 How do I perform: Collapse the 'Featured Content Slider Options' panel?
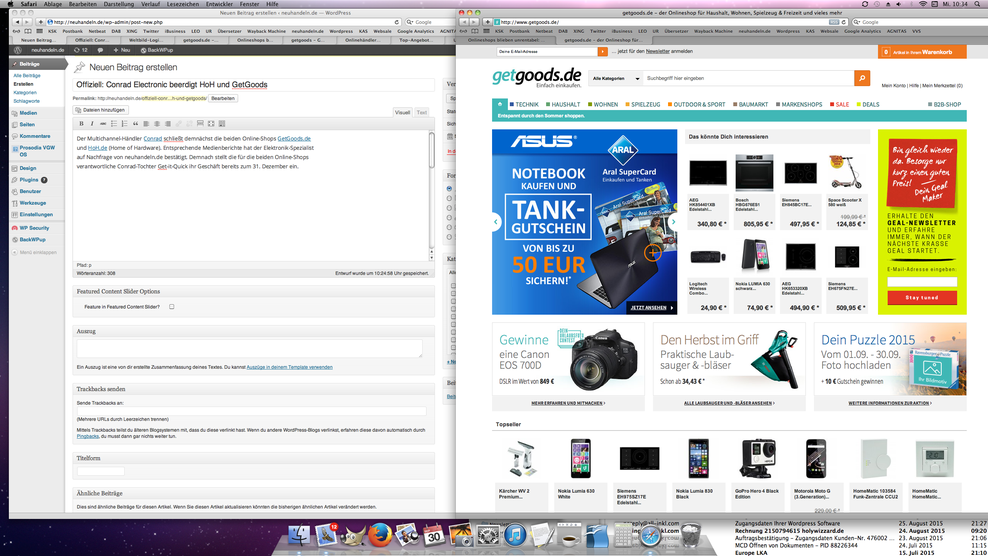(253, 291)
